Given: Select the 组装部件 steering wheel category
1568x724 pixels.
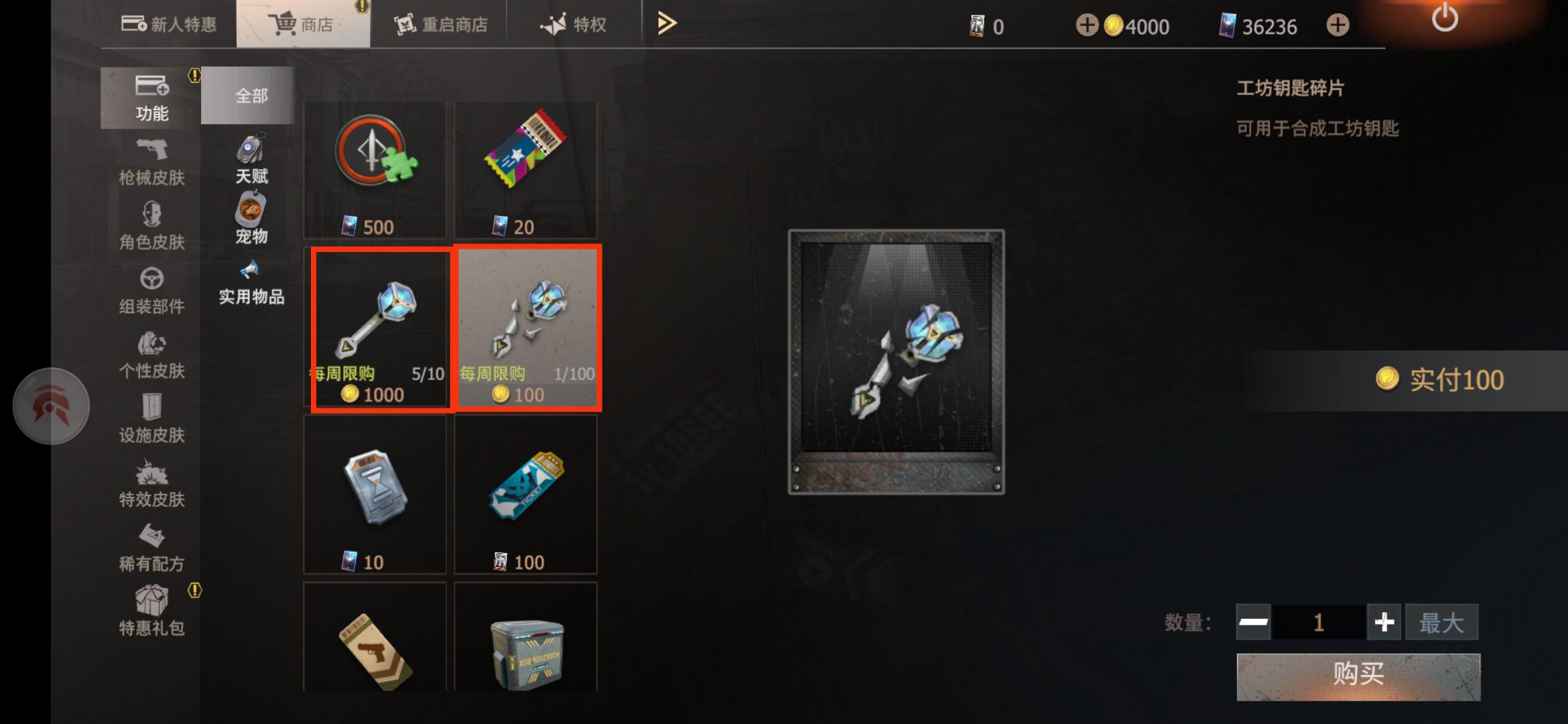Looking at the screenshot, I should pyautogui.click(x=151, y=291).
